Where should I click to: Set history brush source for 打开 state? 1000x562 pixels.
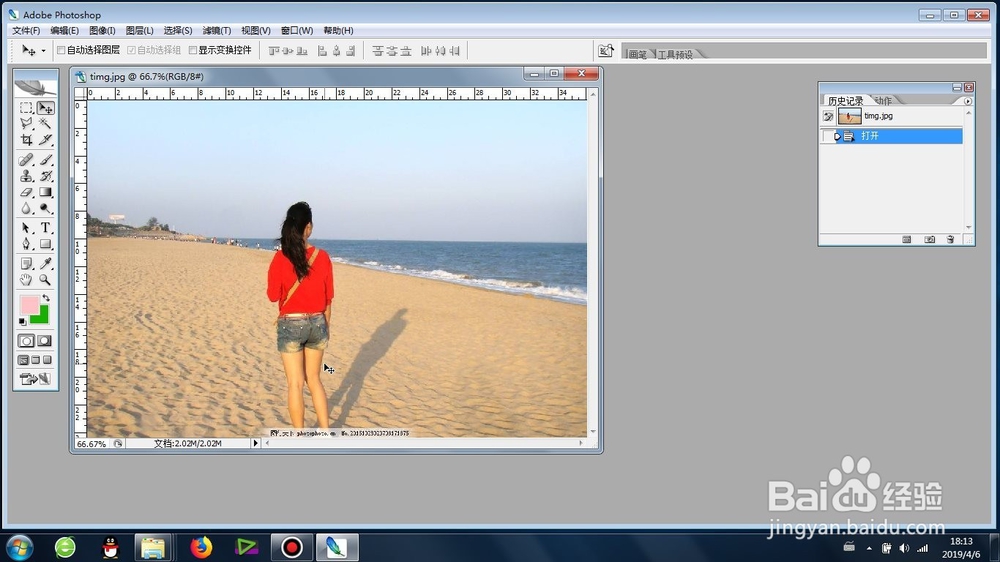(x=828, y=136)
